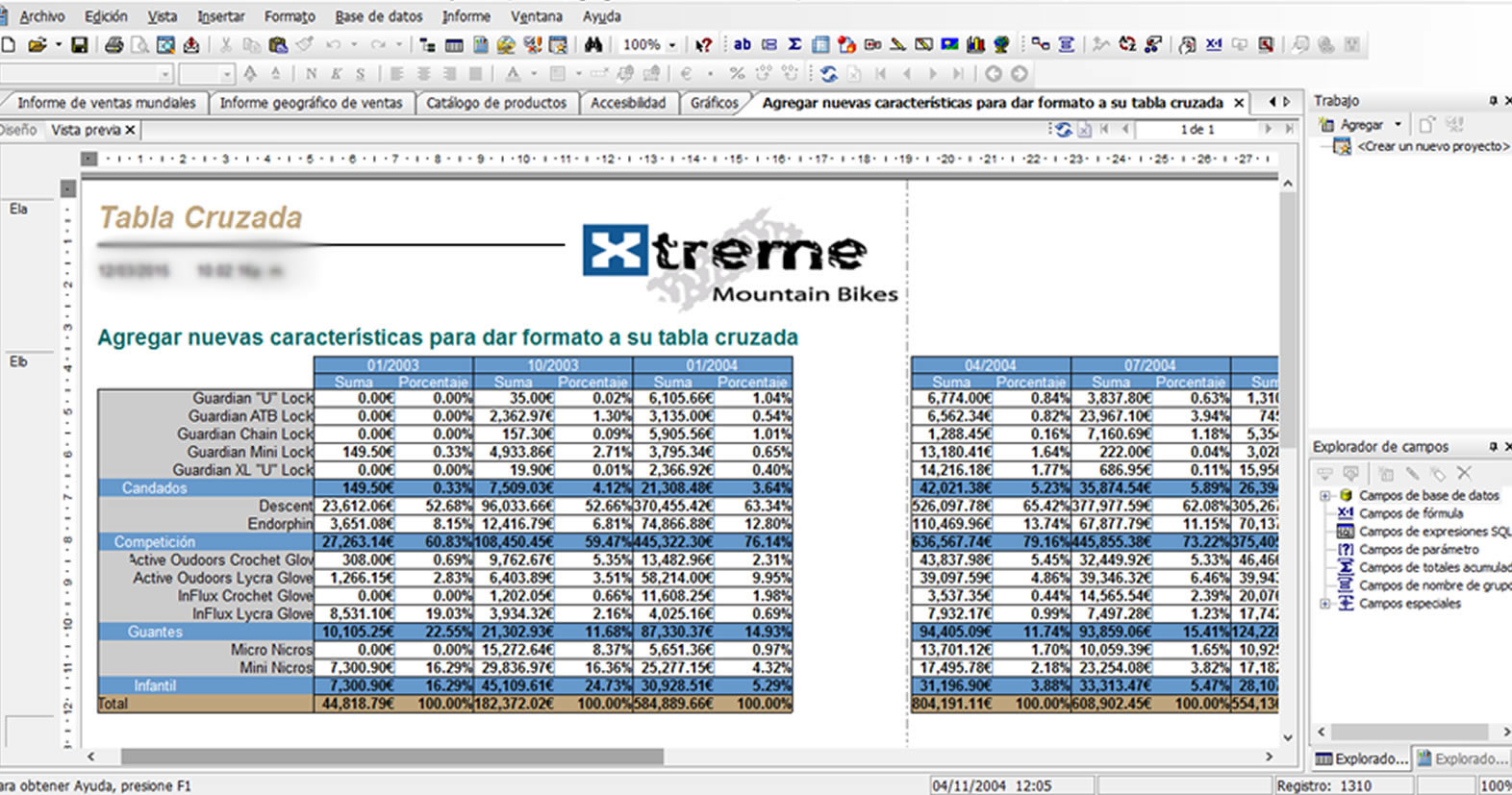Switch to the Catálogo de productos tab
The width and height of the screenshot is (1512, 795).
point(496,103)
